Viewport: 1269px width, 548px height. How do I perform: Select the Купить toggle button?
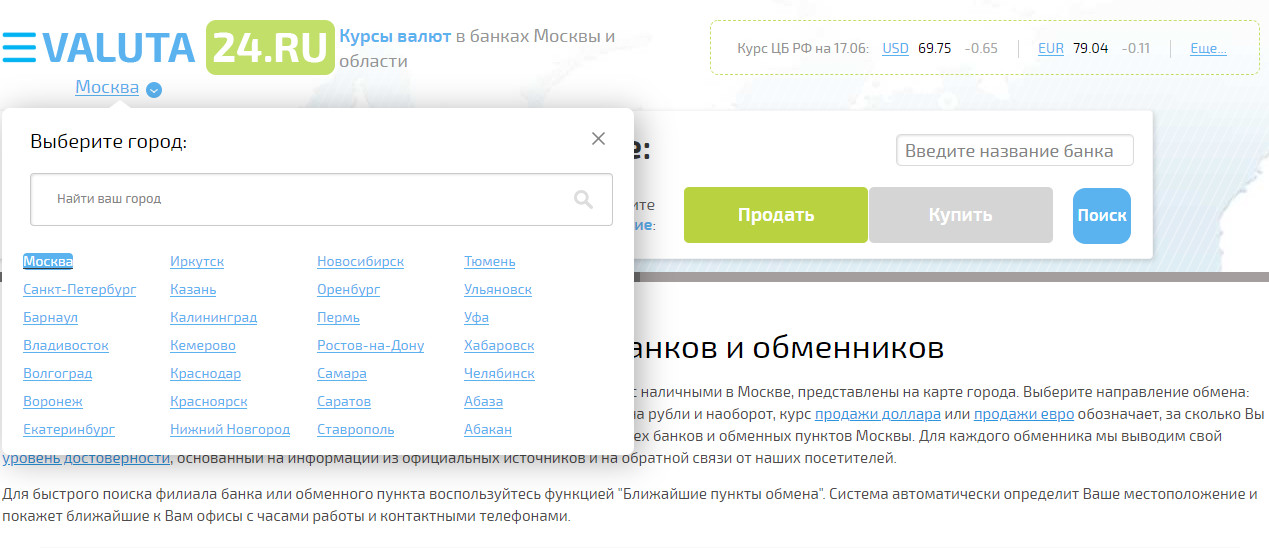960,215
